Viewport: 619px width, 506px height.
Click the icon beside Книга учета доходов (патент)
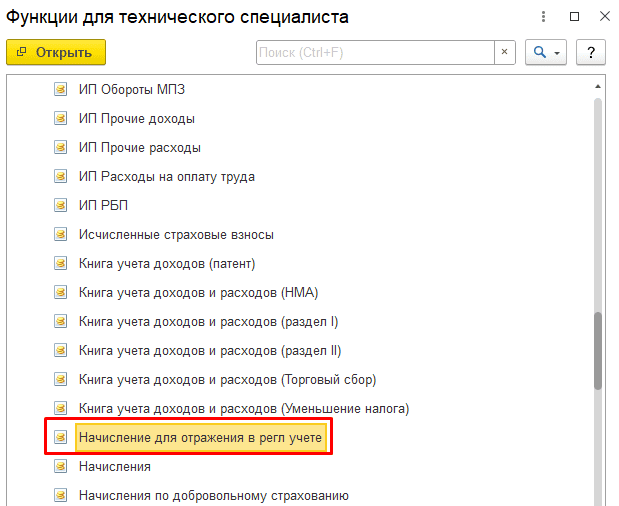coord(60,264)
